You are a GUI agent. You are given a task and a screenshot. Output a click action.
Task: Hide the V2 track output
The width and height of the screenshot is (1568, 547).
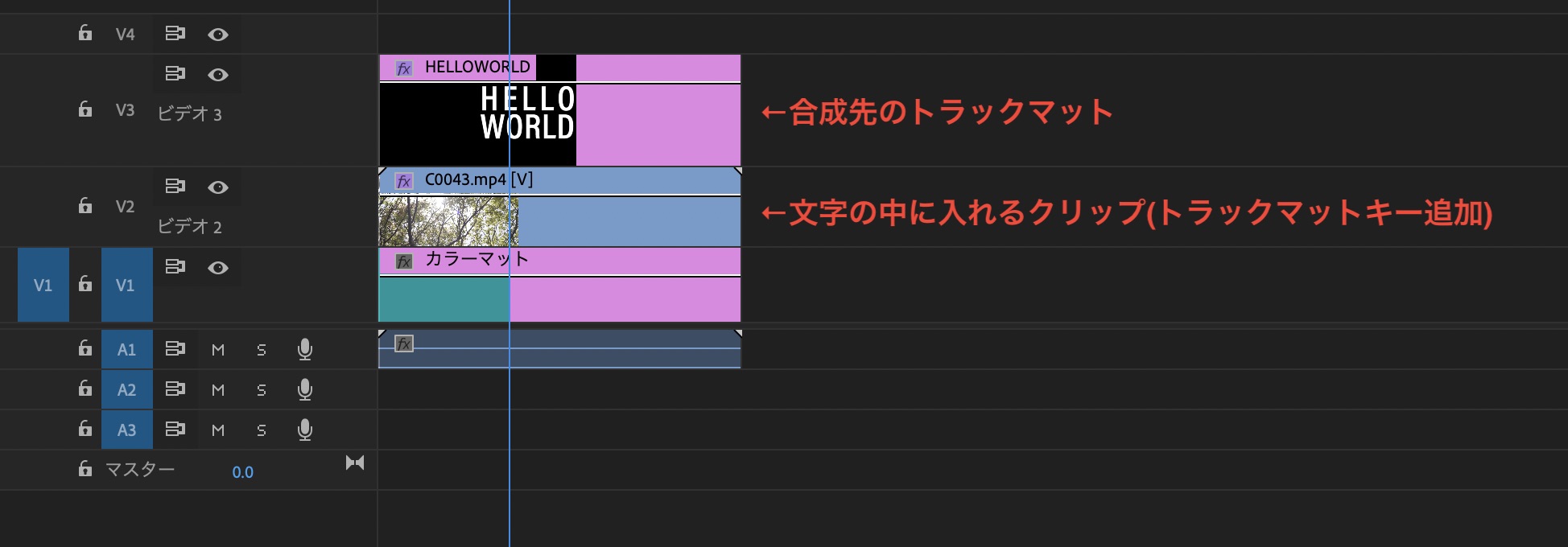pyautogui.click(x=218, y=187)
